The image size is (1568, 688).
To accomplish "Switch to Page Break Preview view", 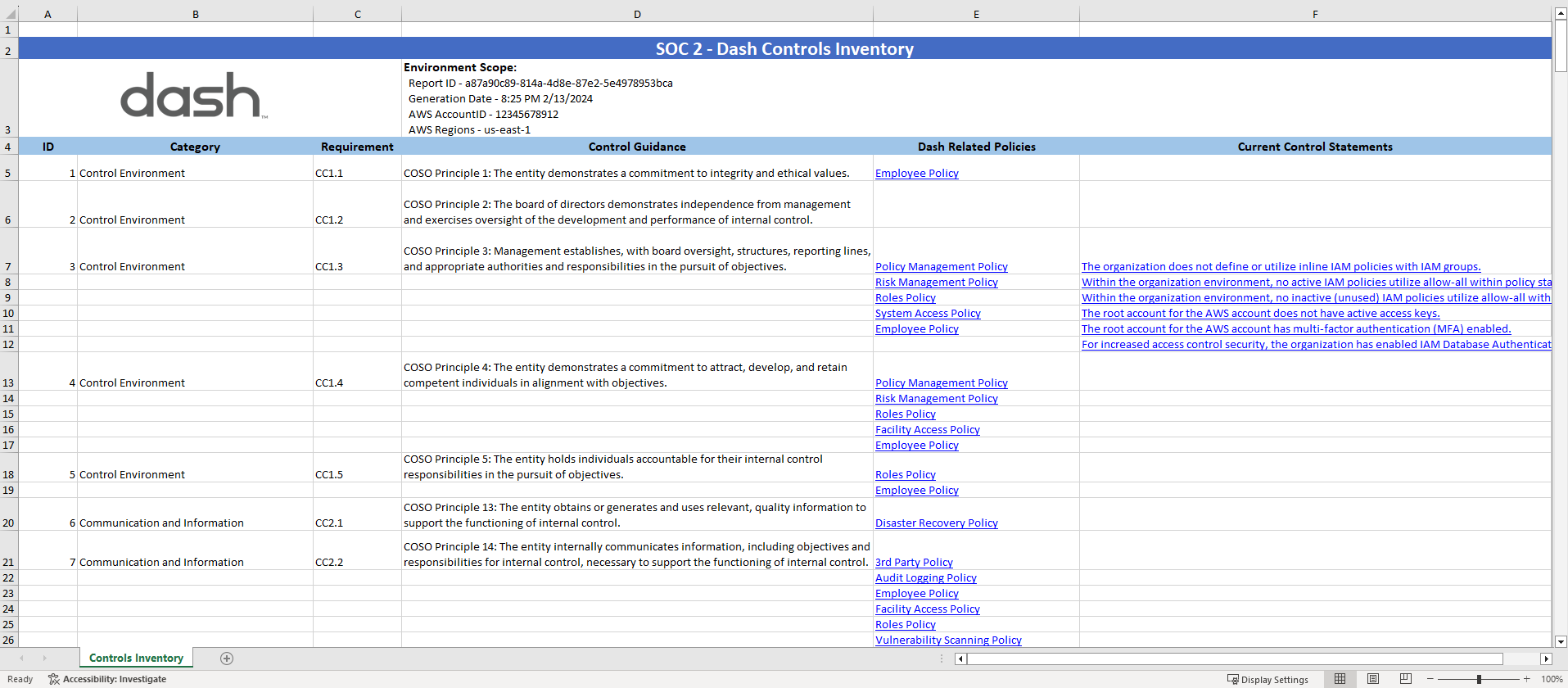I will click(x=1405, y=679).
